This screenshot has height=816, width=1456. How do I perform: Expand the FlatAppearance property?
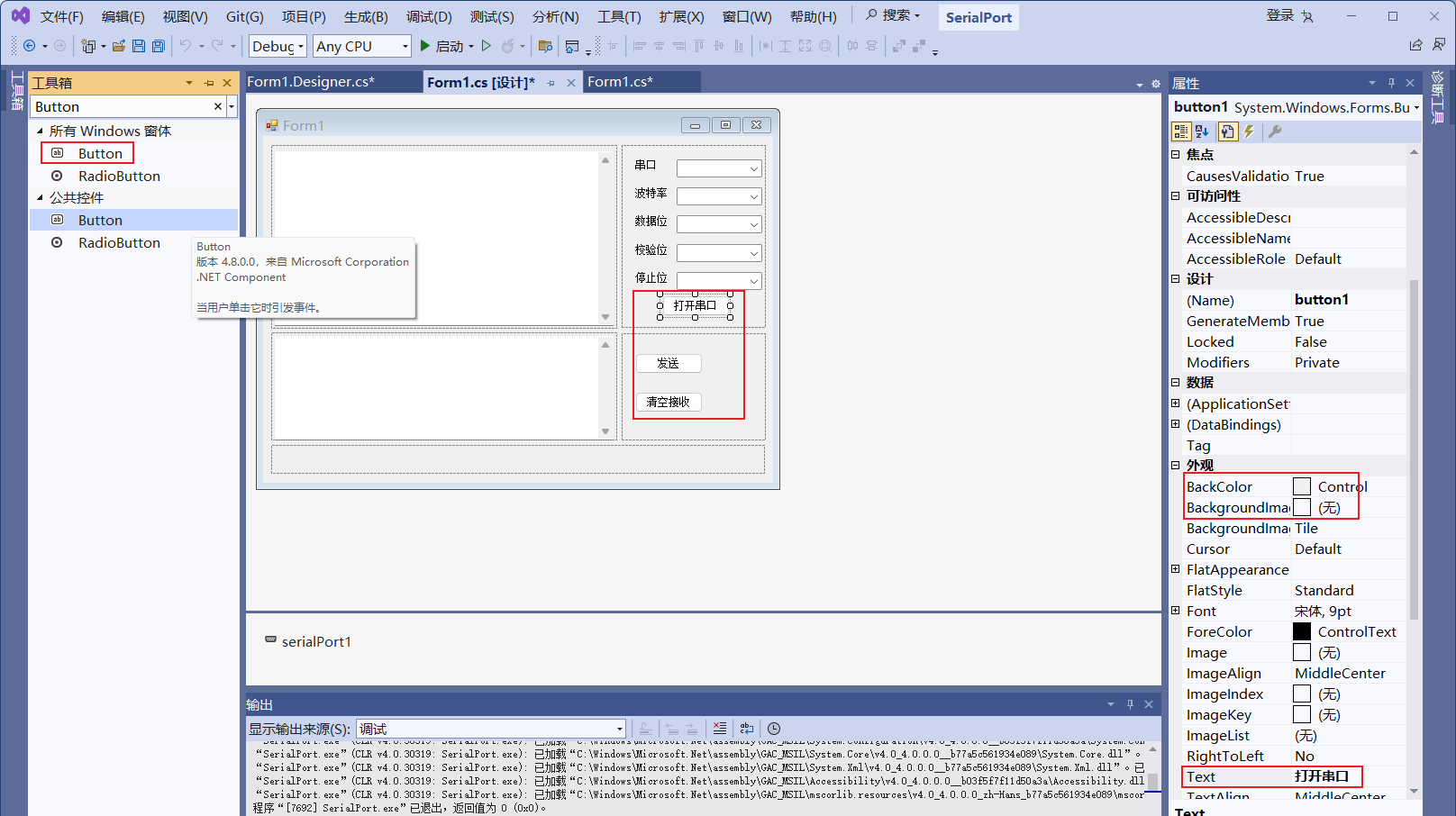[x=1175, y=569]
